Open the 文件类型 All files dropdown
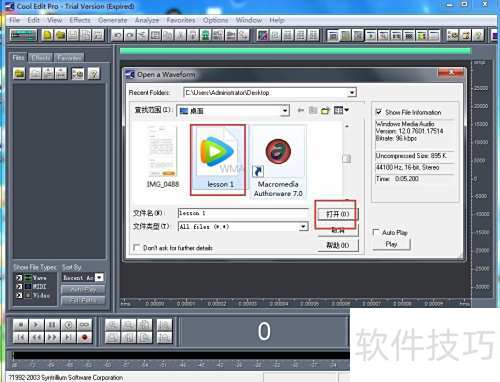This screenshot has width=500, height=382. coord(303,227)
